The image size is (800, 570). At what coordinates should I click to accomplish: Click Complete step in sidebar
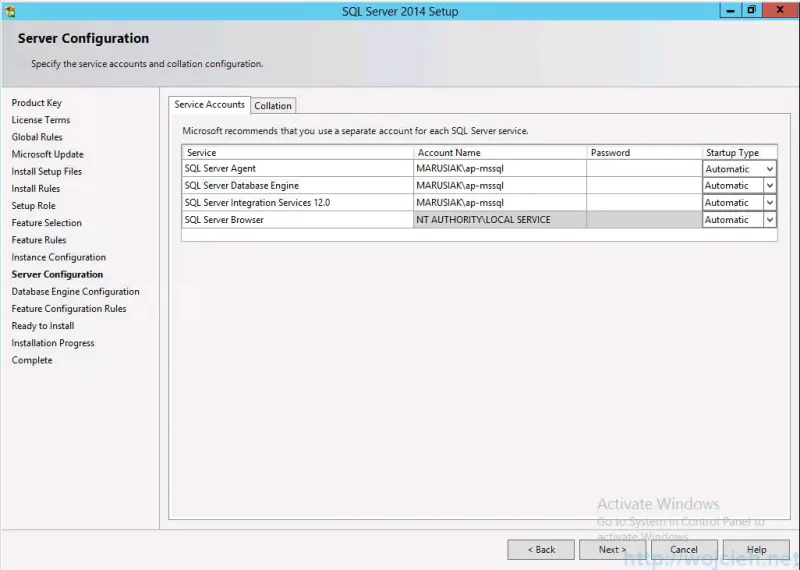point(32,360)
